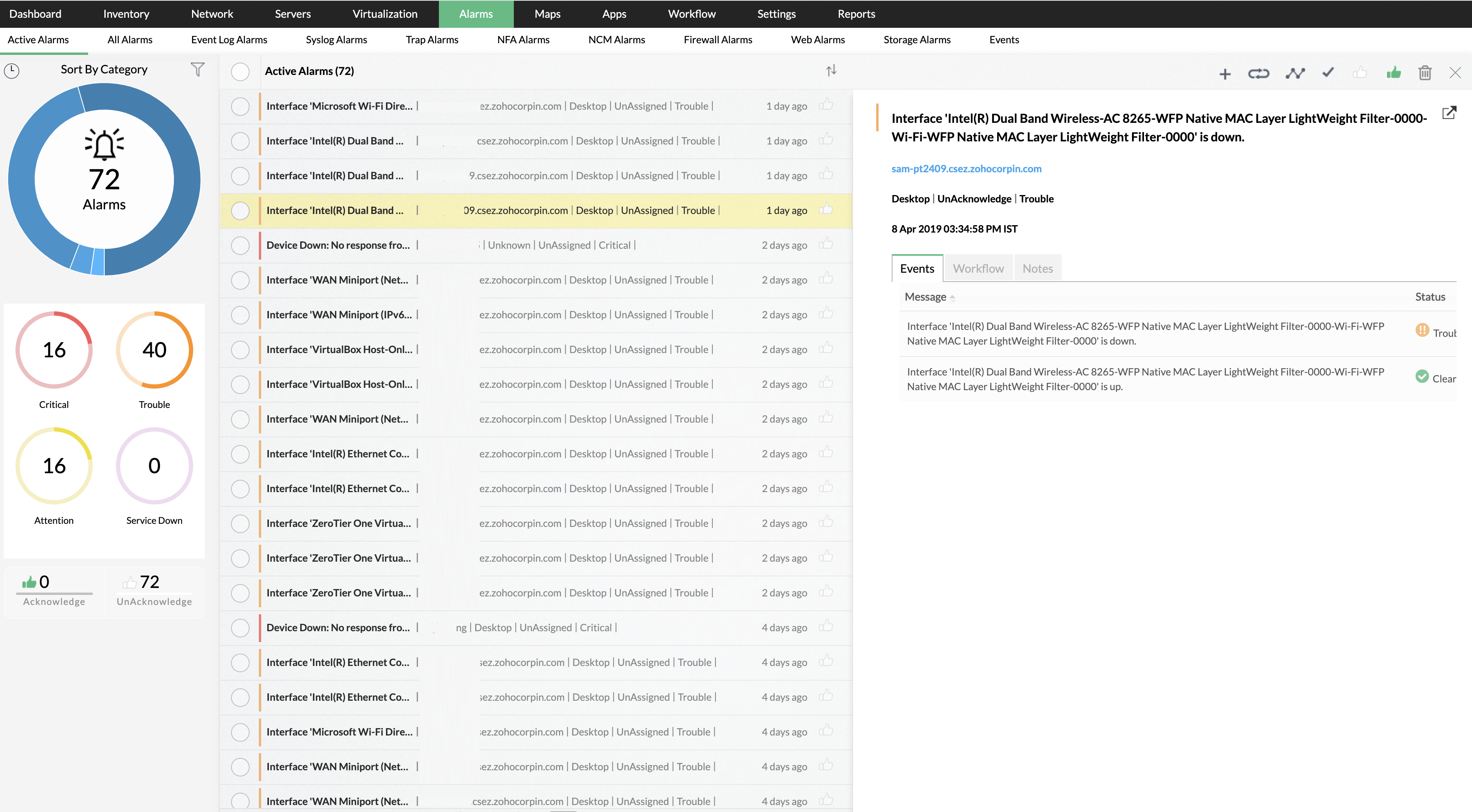Click sam-pt2409 device hyperlink
The height and width of the screenshot is (812, 1472).
(x=966, y=167)
